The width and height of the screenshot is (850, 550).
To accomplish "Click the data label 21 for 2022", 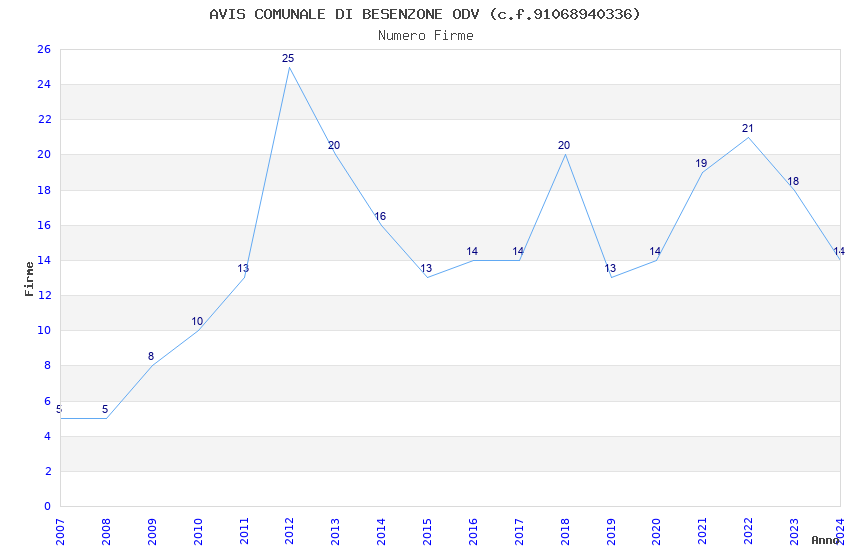I will point(748,128).
